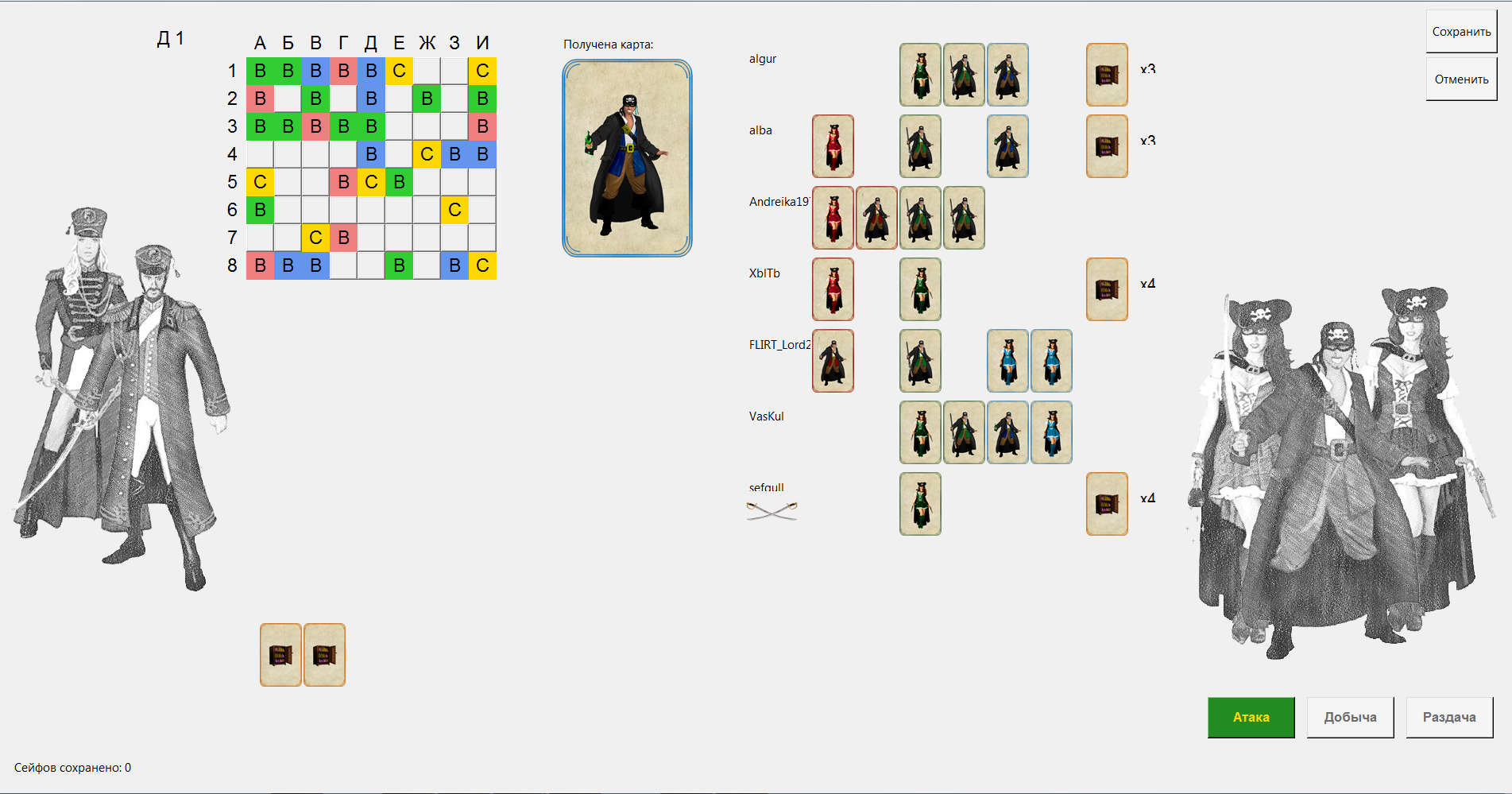
Task: Click player name sefaull
Action: pyautogui.click(x=766, y=487)
